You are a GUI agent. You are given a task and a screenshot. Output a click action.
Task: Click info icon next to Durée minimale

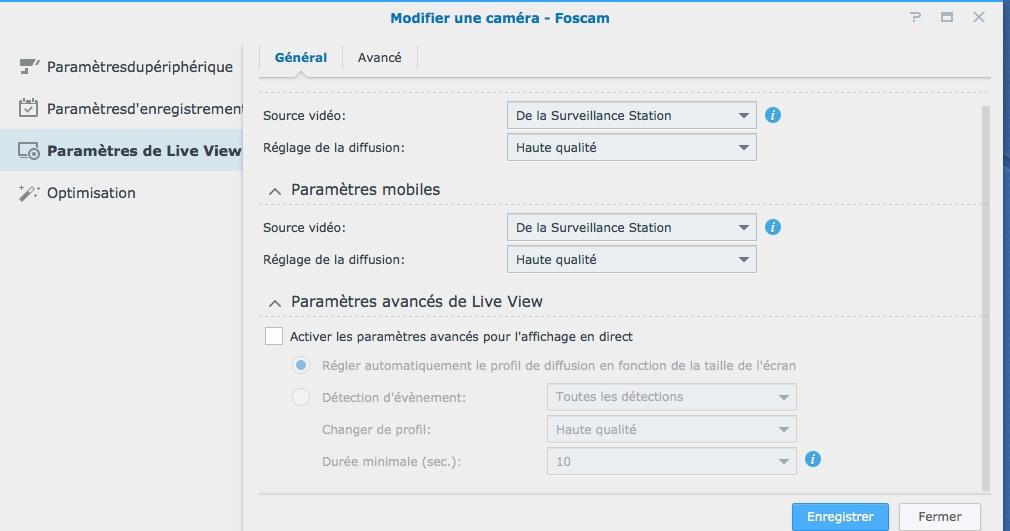813,459
